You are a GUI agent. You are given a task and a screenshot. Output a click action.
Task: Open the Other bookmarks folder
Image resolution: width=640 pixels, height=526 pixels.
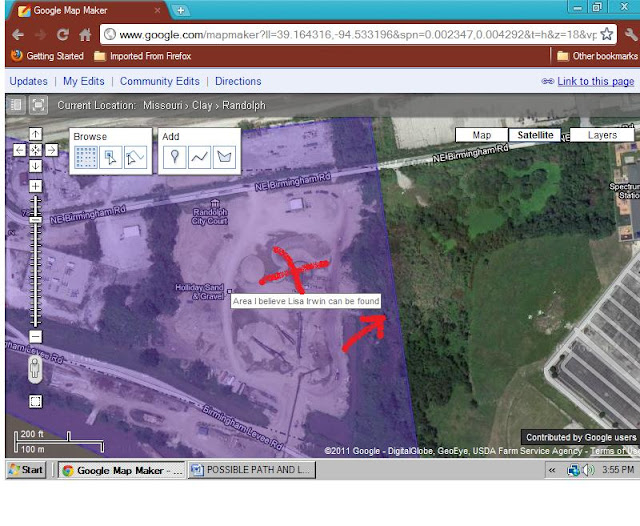598,56
